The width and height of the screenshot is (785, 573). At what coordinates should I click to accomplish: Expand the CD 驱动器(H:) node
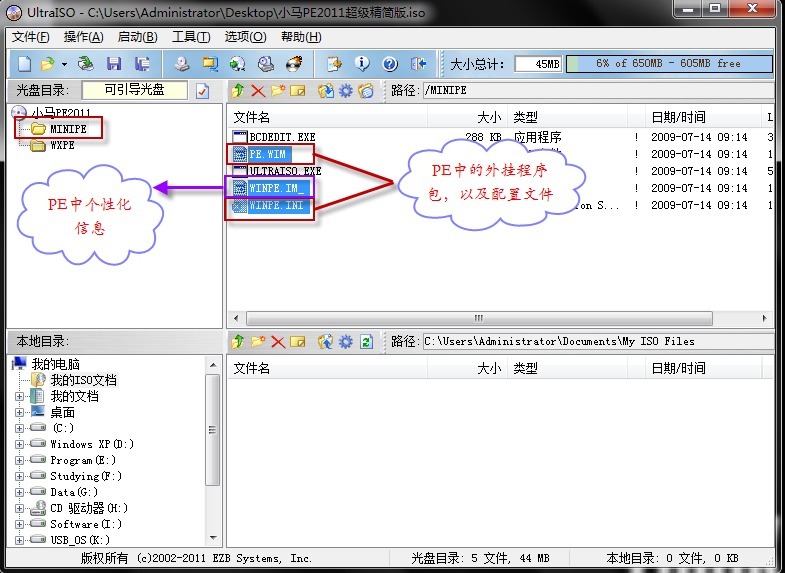[20, 508]
